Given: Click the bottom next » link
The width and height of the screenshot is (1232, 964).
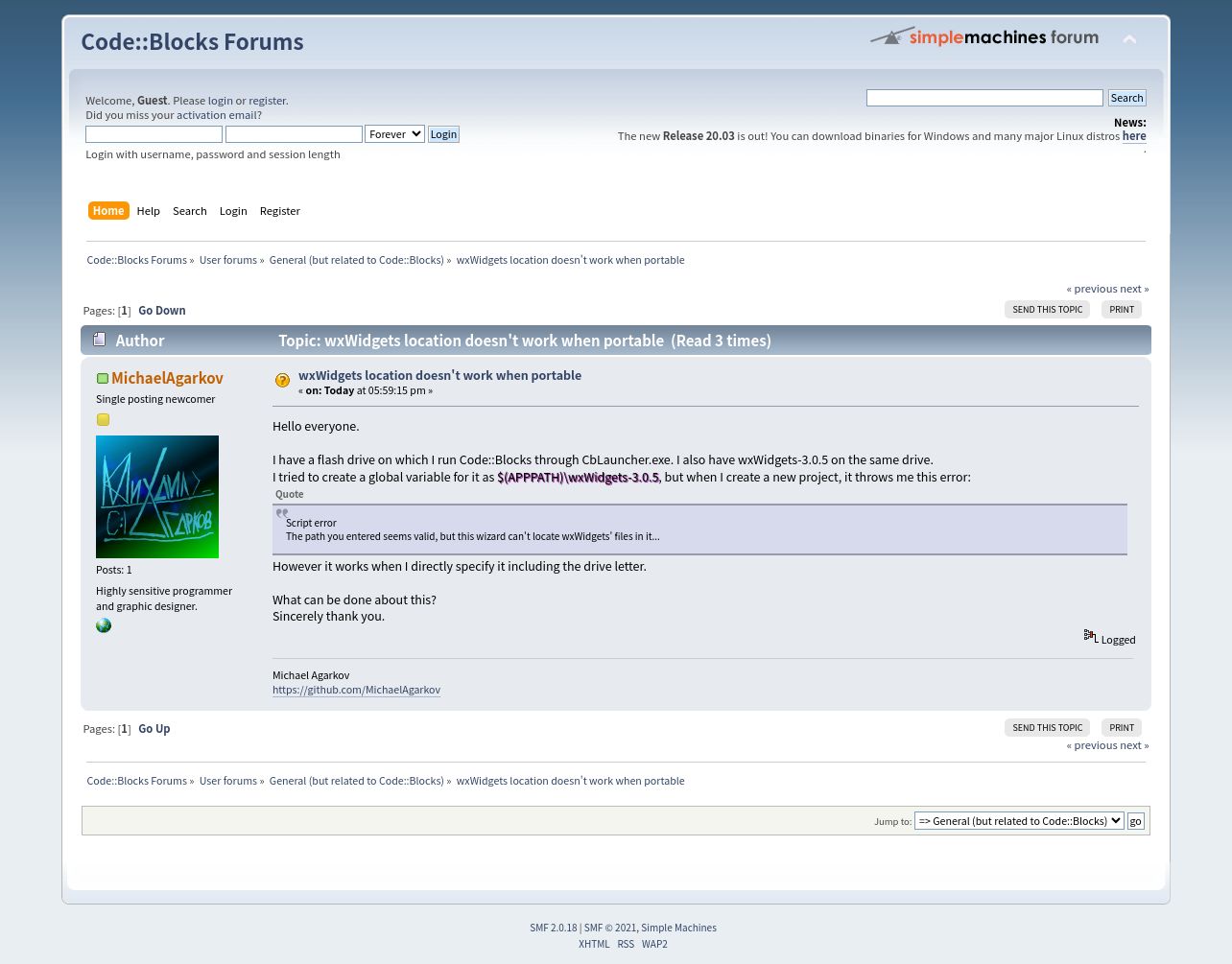Looking at the screenshot, I should (x=1134, y=745).
